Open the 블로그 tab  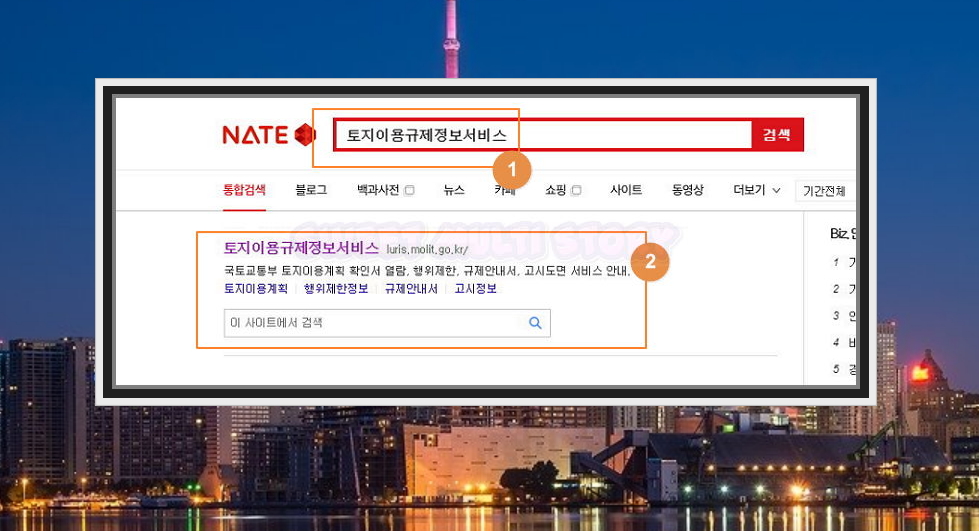pyautogui.click(x=311, y=190)
